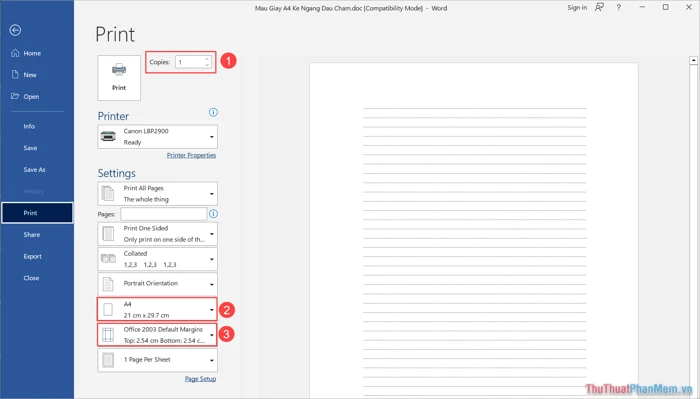
Task: Go to Info in the sidebar
Action: pyautogui.click(x=37, y=126)
